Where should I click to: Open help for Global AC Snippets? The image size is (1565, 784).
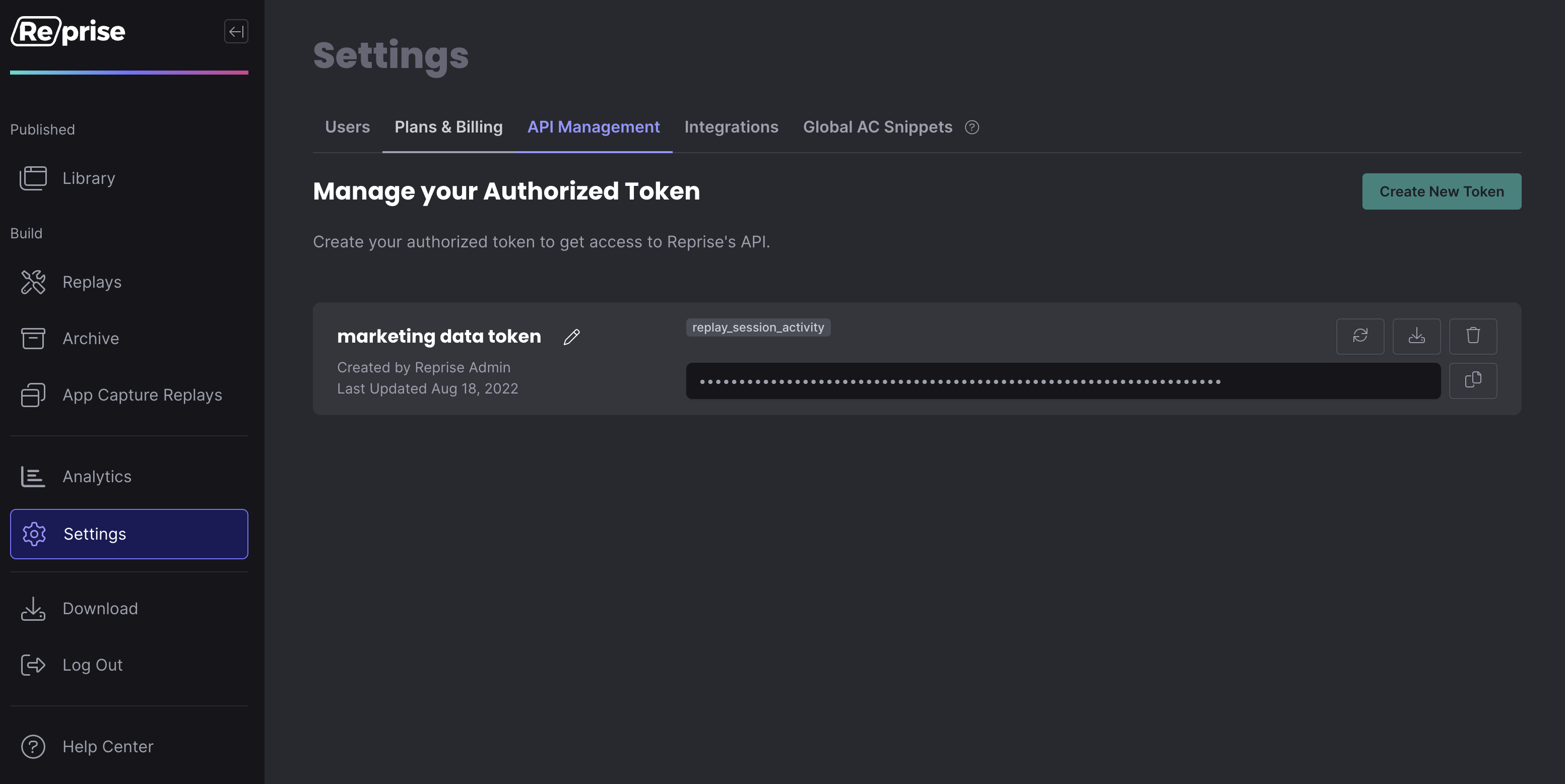pyautogui.click(x=971, y=127)
